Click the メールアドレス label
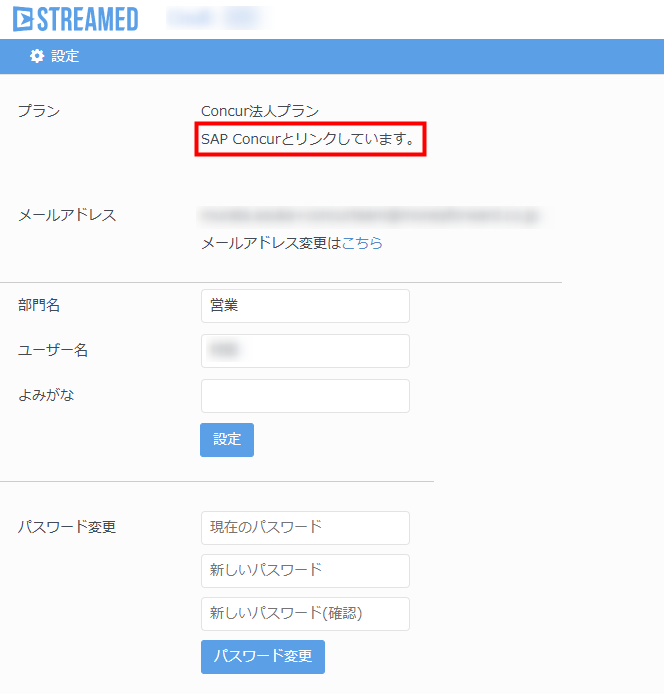This screenshot has width=664, height=694. pos(67,216)
